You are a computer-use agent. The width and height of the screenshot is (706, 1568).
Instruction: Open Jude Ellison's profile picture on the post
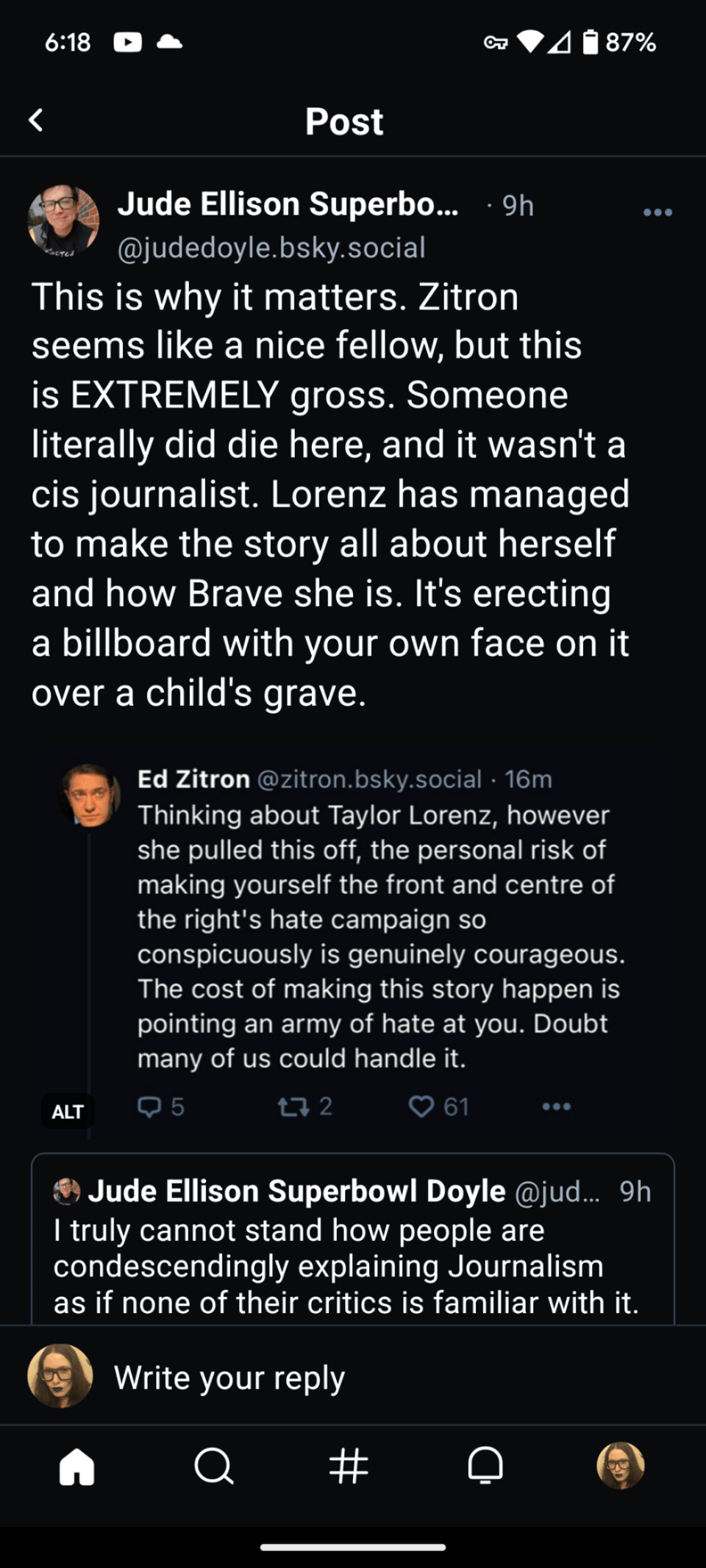click(63, 221)
